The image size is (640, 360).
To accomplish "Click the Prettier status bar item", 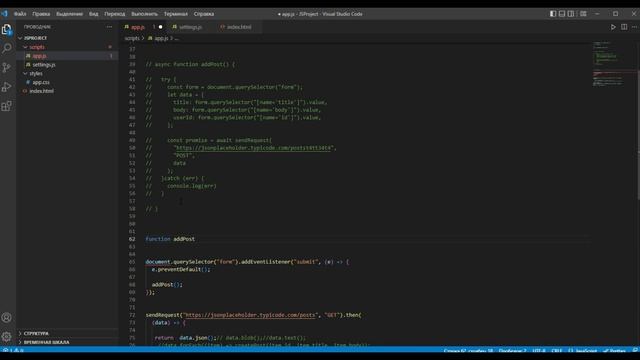I will [x=615, y=351].
